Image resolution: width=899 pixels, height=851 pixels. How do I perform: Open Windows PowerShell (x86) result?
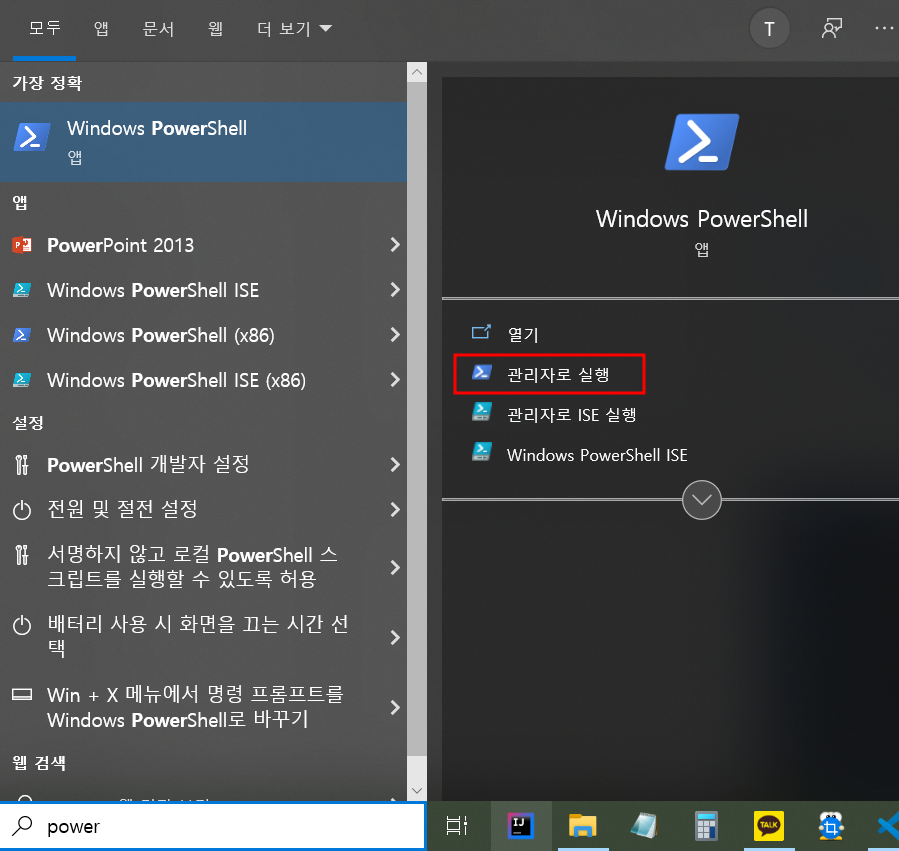(x=204, y=335)
